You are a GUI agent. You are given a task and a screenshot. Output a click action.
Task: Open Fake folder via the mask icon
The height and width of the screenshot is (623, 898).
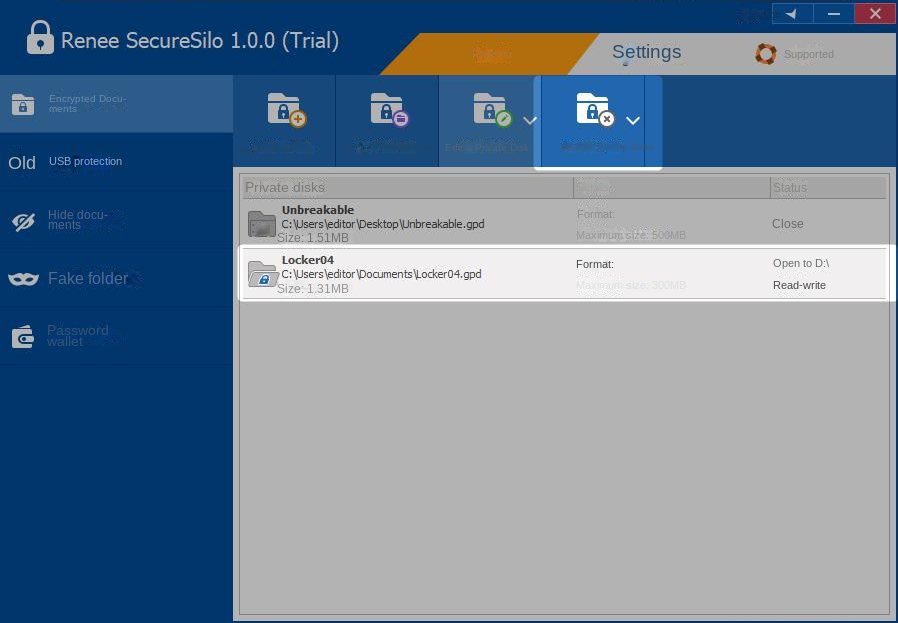23,279
